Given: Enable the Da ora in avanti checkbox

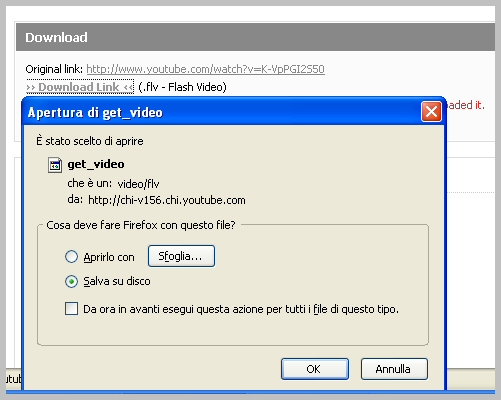Looking at the screenshot, I should [71, 309].
